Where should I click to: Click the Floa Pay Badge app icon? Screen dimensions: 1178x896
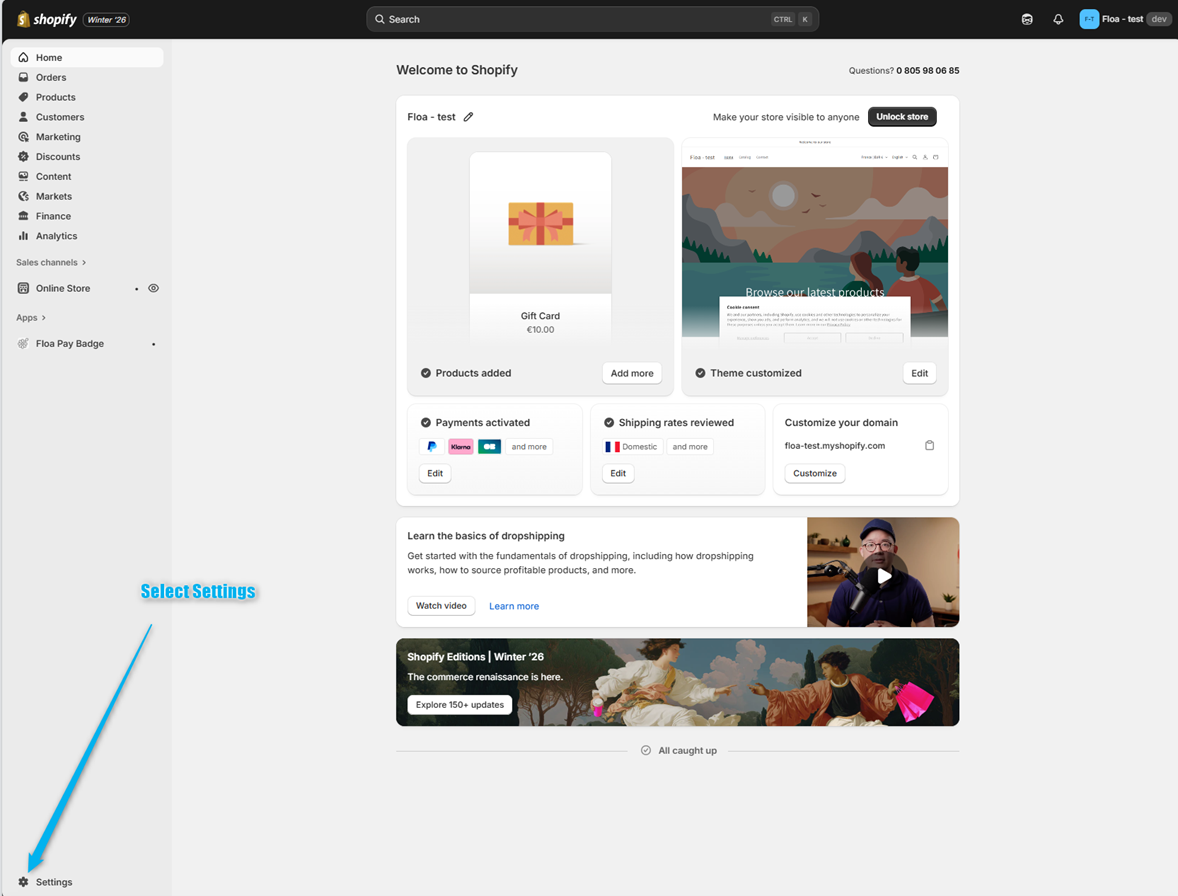tap(23, 343)
